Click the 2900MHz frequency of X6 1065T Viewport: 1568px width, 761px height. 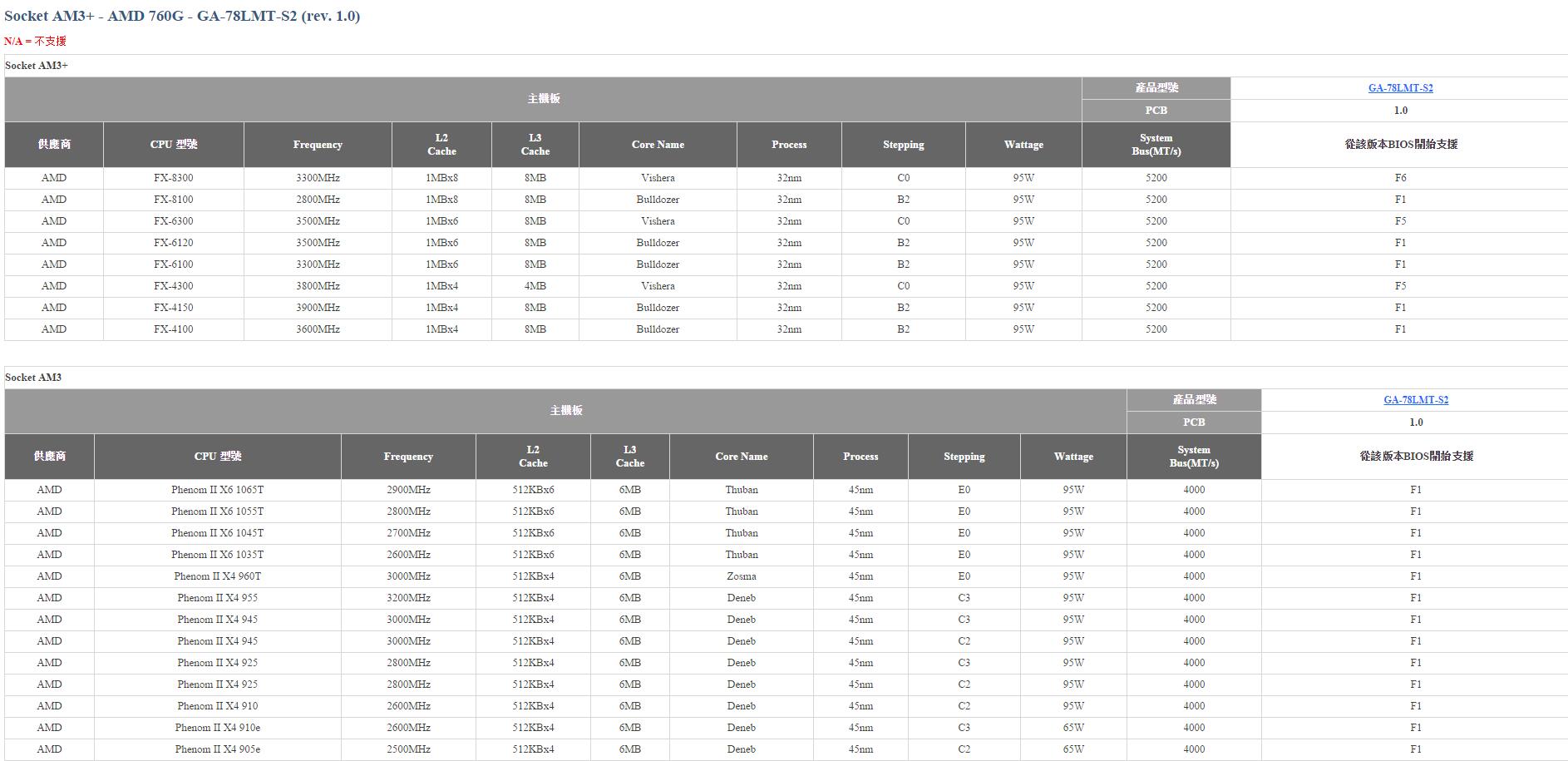(x=408, y=490)
